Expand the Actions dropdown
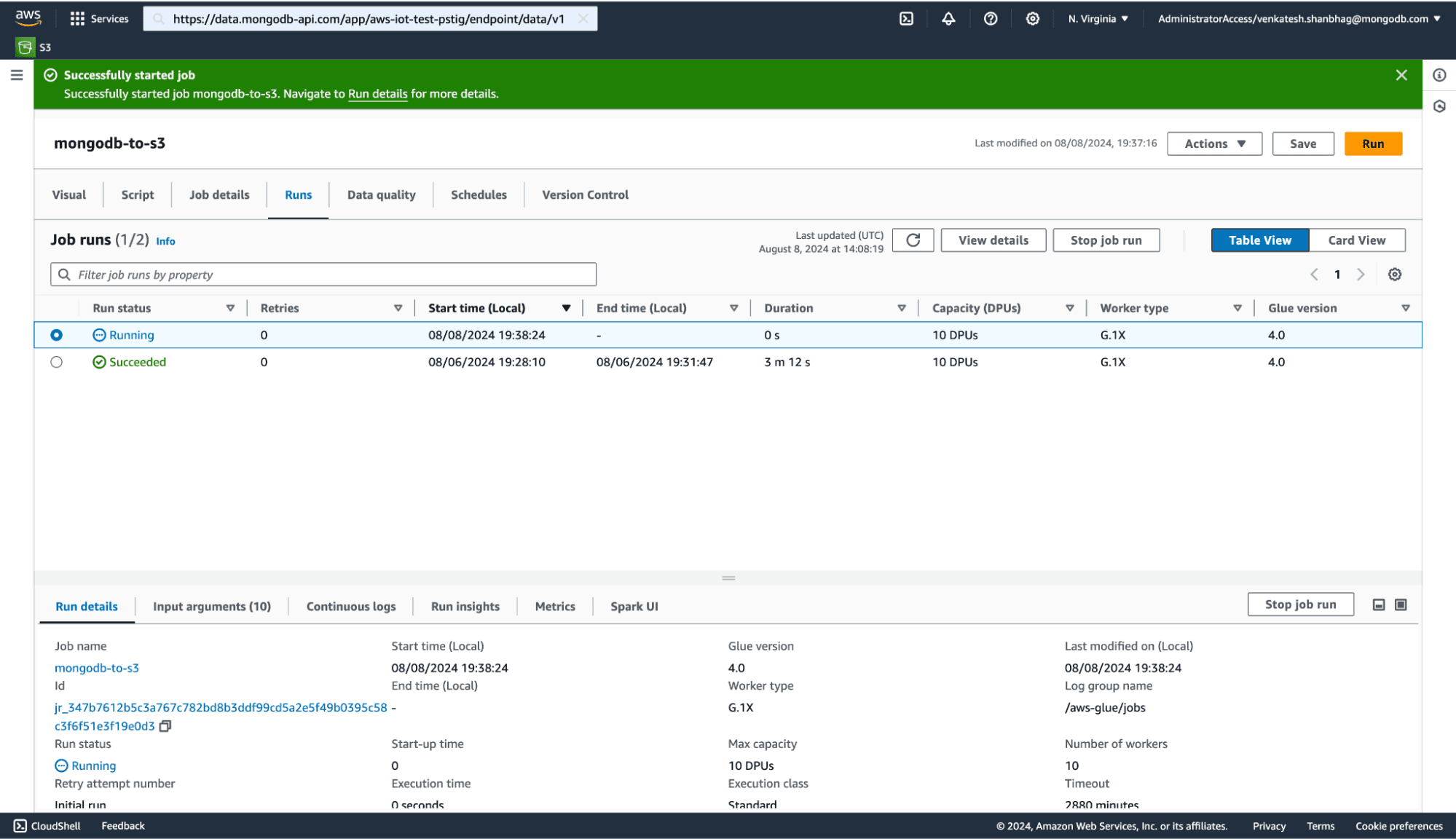The height and width of the screenshot is (839, 1456). (1214, 143)
